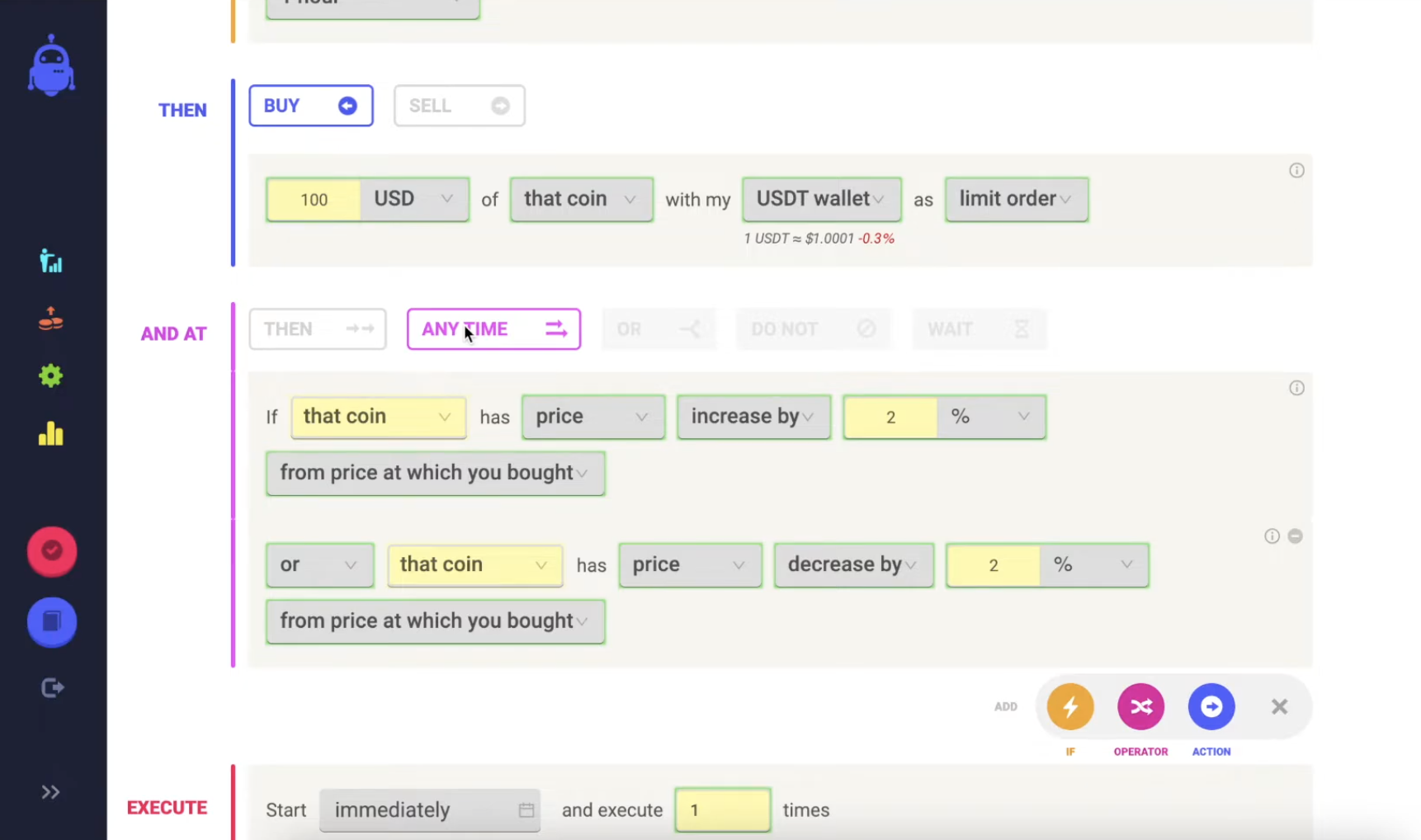Image resolution: width=1421 pixels, height=840 pixels.
Task: Add an OPERATOR with the pink shuffle icon
Action: (1140, 707)
